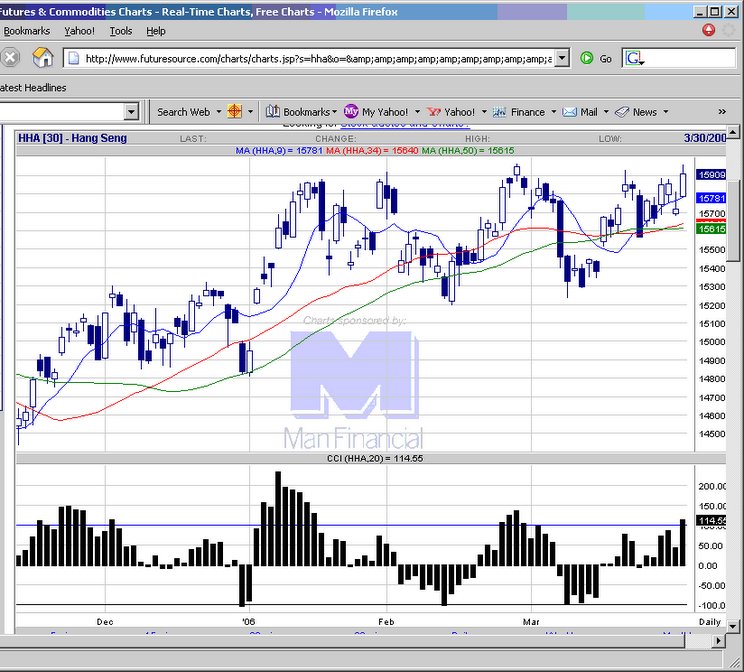Click the Dec date axis label

[x=105, y=622]
